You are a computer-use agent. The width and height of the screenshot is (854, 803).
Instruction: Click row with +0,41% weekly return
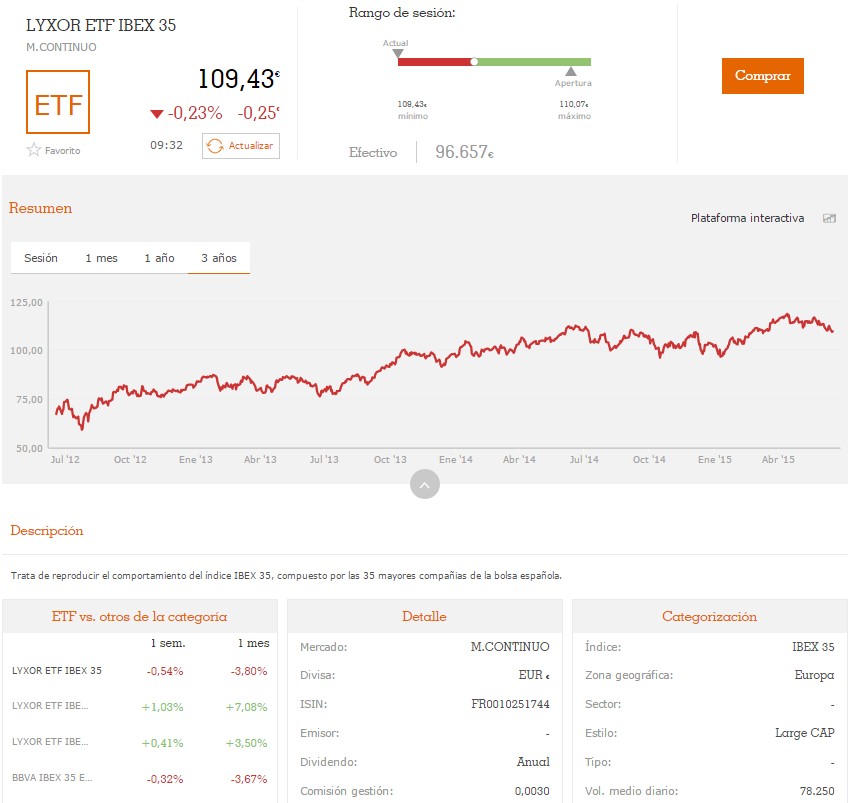click(x=139, y=743)
